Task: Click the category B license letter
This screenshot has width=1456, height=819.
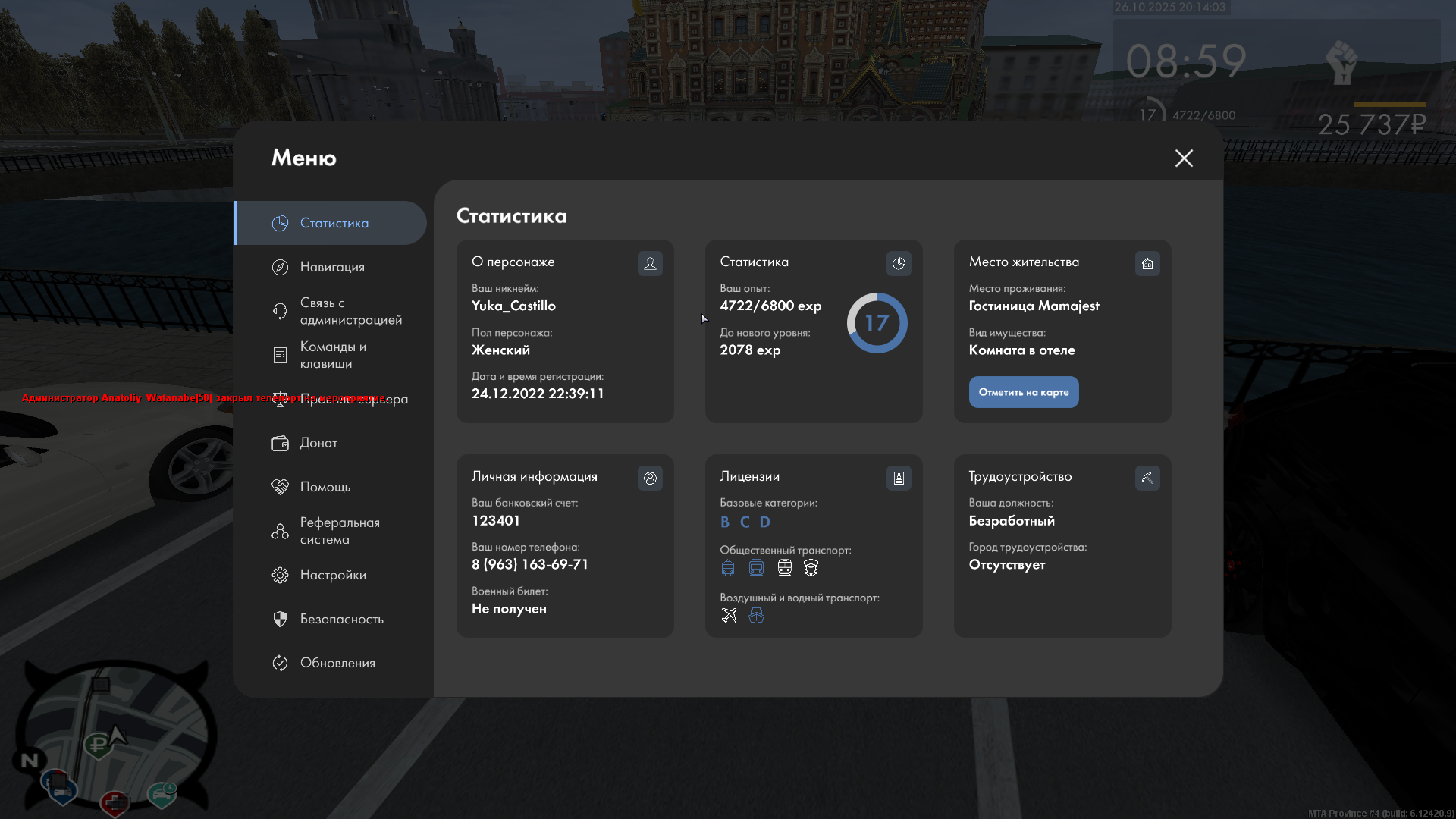Action: click(x=725, y=522)
